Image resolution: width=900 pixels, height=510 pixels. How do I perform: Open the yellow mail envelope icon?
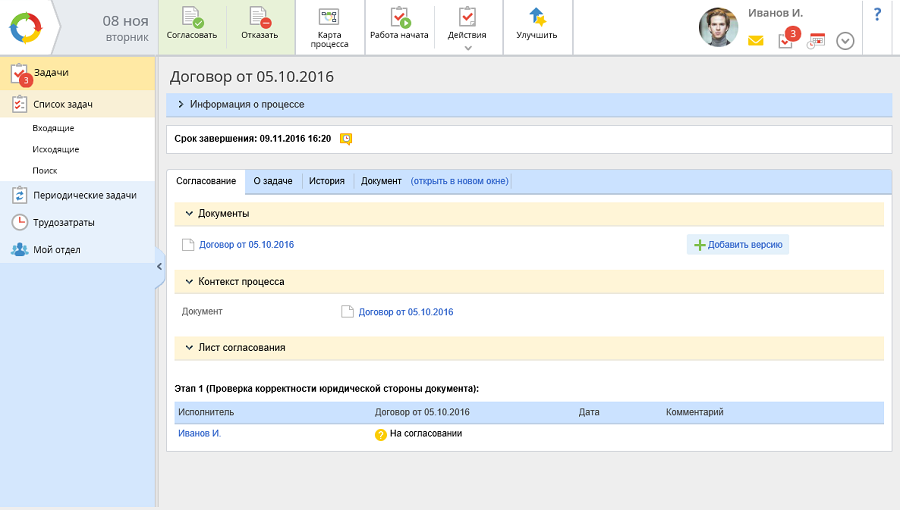click(756, 41)
